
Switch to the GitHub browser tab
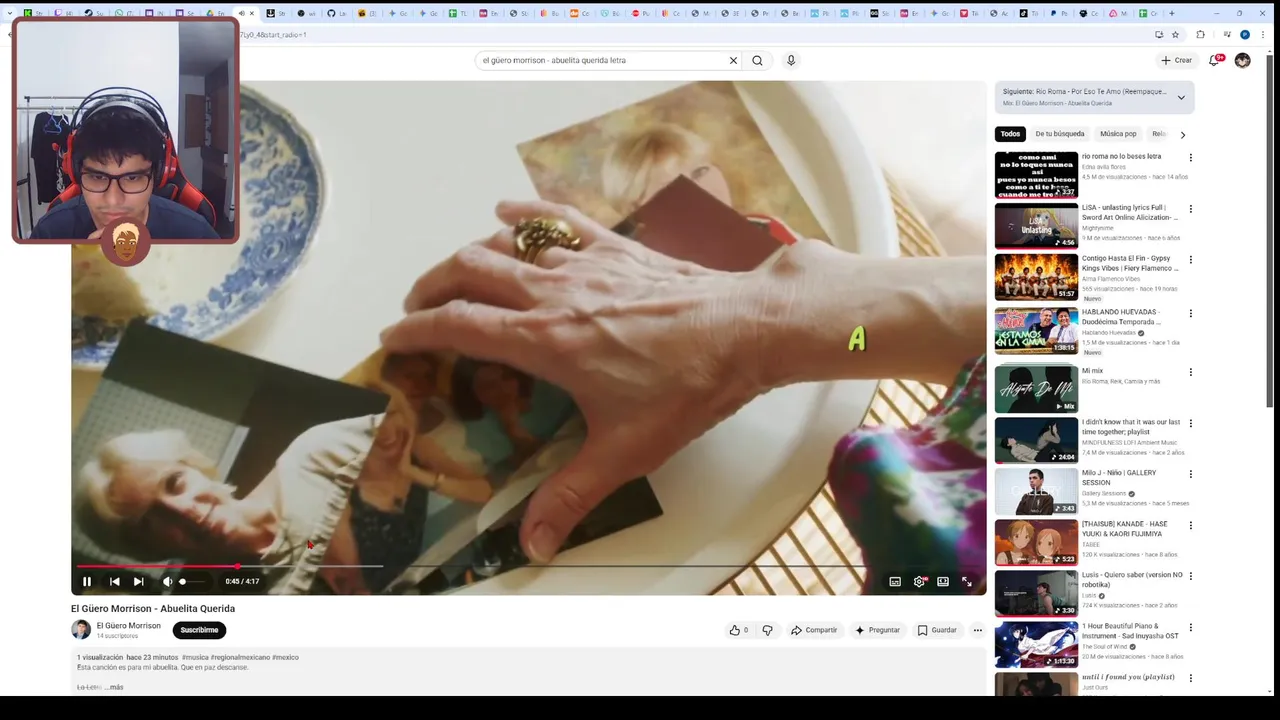[x=336, y=13]
